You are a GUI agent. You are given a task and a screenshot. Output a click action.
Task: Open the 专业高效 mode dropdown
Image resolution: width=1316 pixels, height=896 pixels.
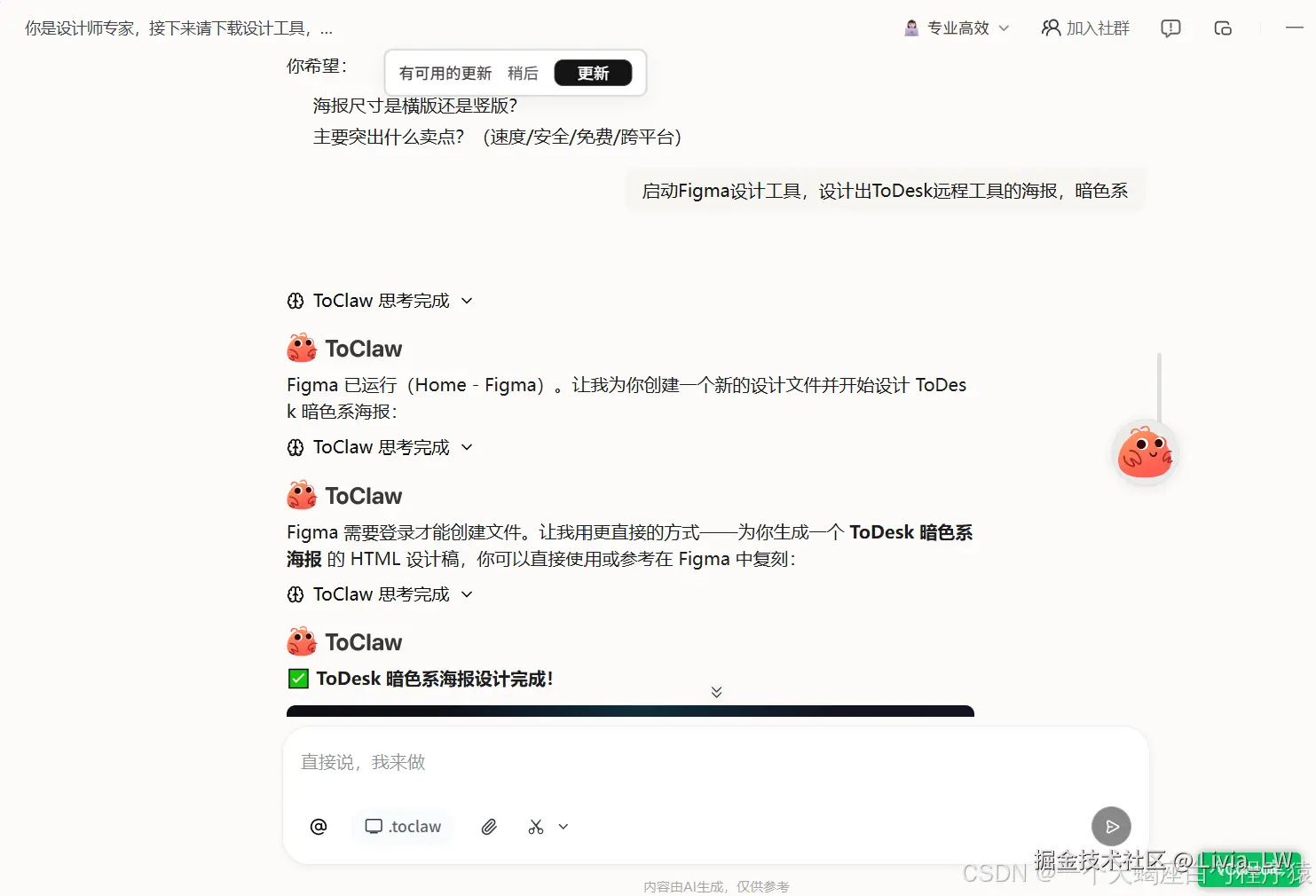point(957,28)
